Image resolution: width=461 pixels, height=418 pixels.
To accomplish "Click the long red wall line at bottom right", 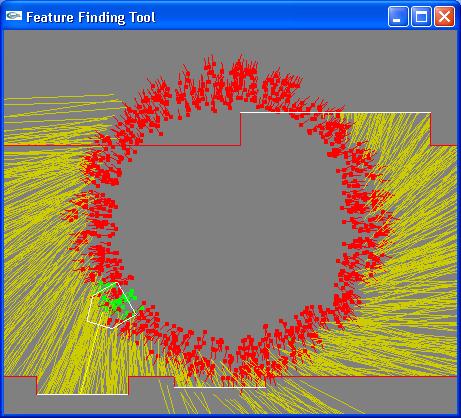I will (367, 377).
